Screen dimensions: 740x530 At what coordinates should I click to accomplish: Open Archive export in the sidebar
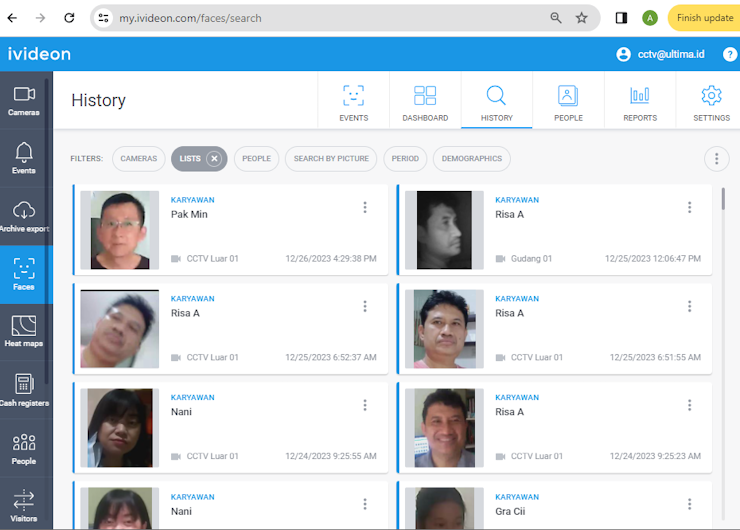24,216
